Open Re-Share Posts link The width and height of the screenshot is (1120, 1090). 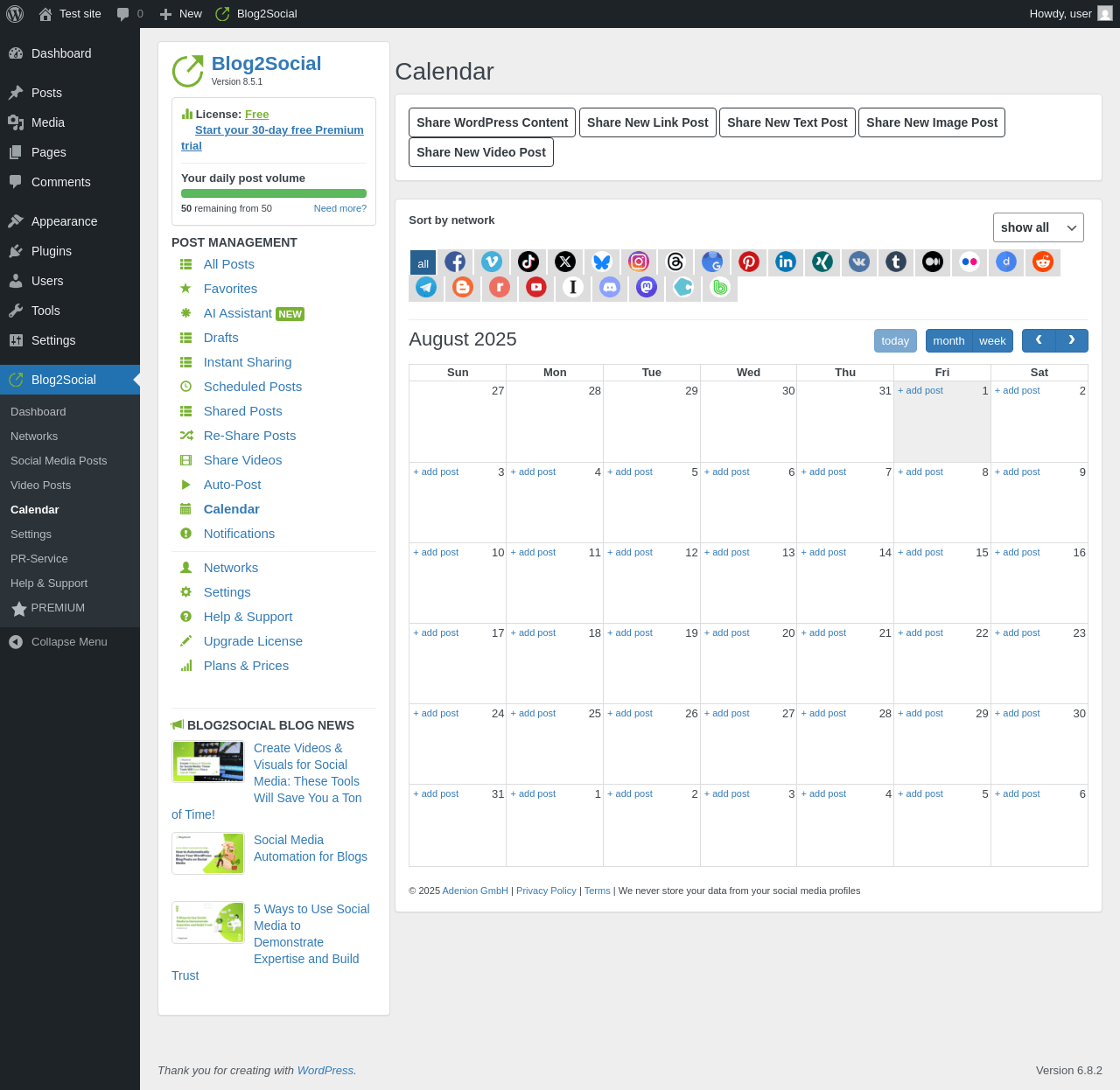[x=250, y=436]
